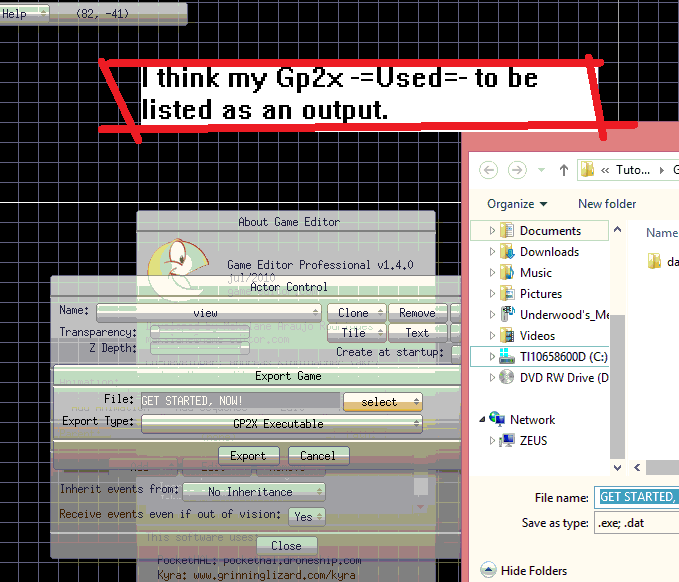679x582 pixels.
Task: Click the Z Depth slider
Action: click(199, 348)
